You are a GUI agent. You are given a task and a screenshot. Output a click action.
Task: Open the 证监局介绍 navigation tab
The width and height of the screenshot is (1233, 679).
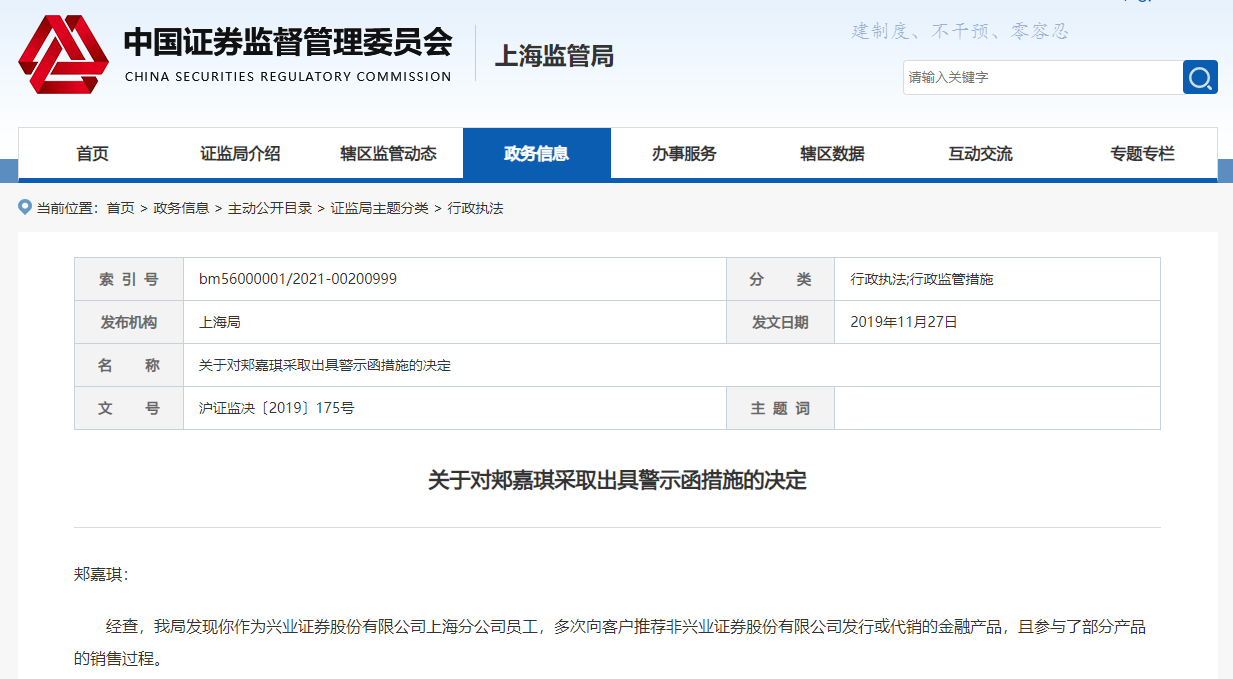tap(240, 154)
